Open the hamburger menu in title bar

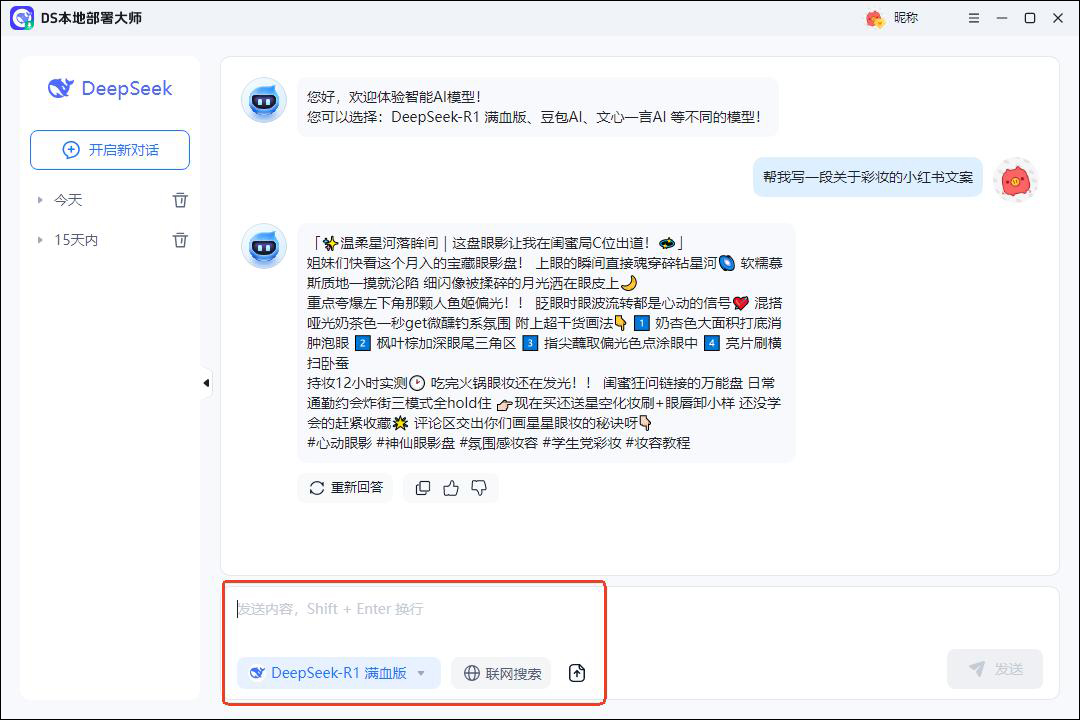973,18
